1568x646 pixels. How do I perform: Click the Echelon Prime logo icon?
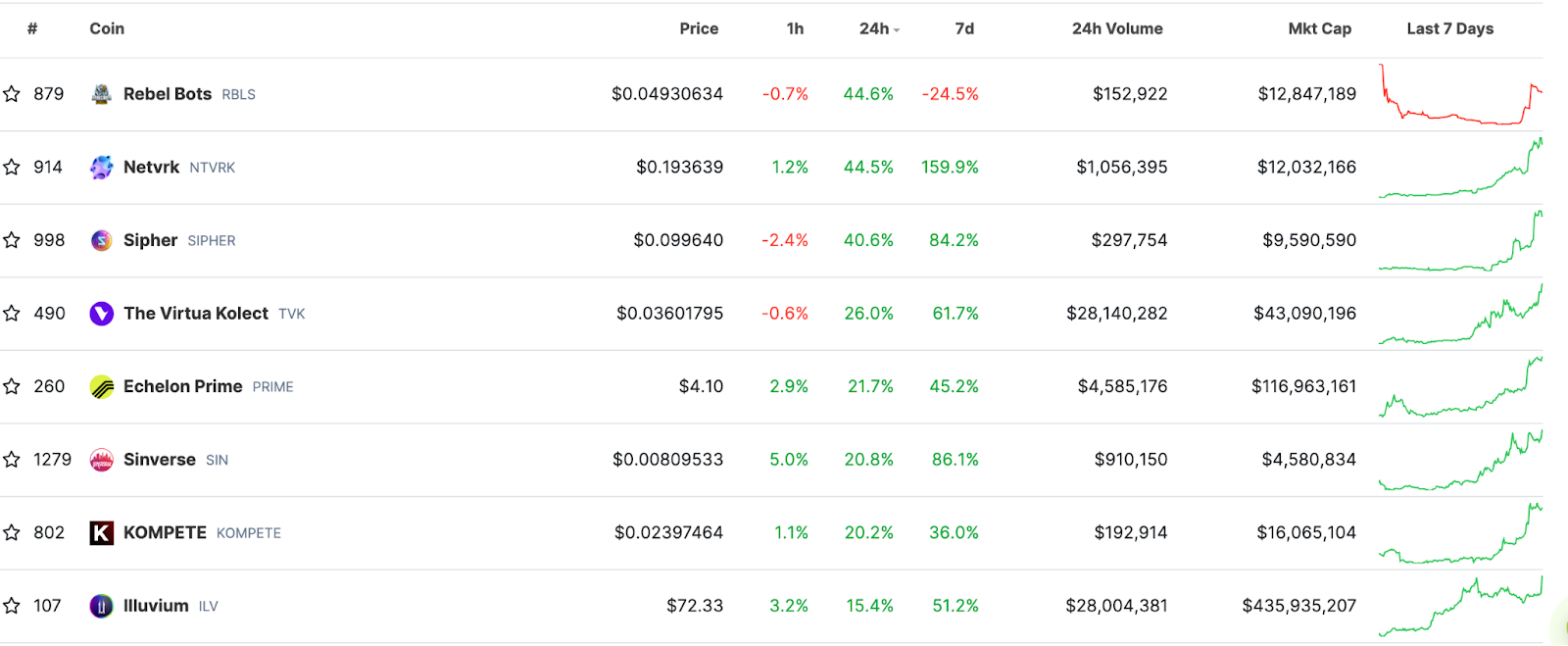pos(102,386)
